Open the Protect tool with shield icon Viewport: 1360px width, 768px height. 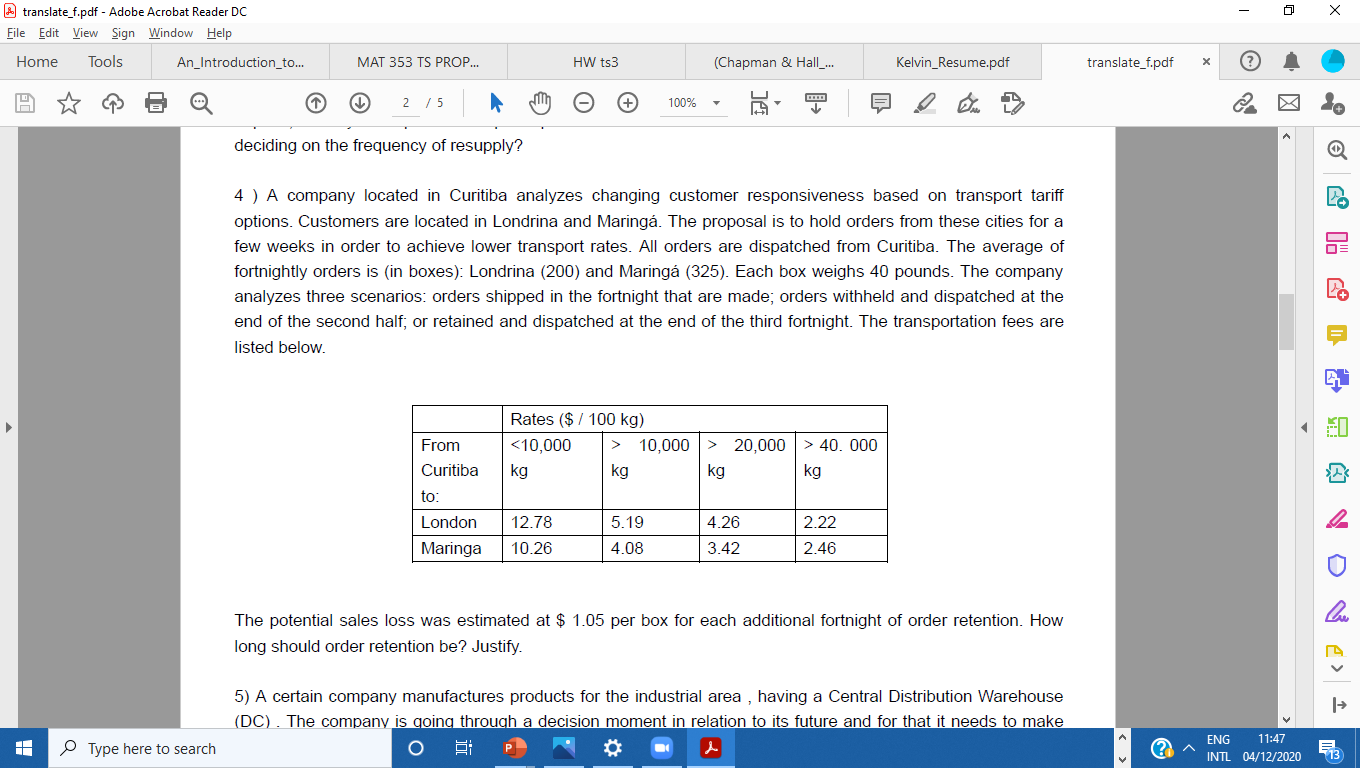[x=1337, y=565]
